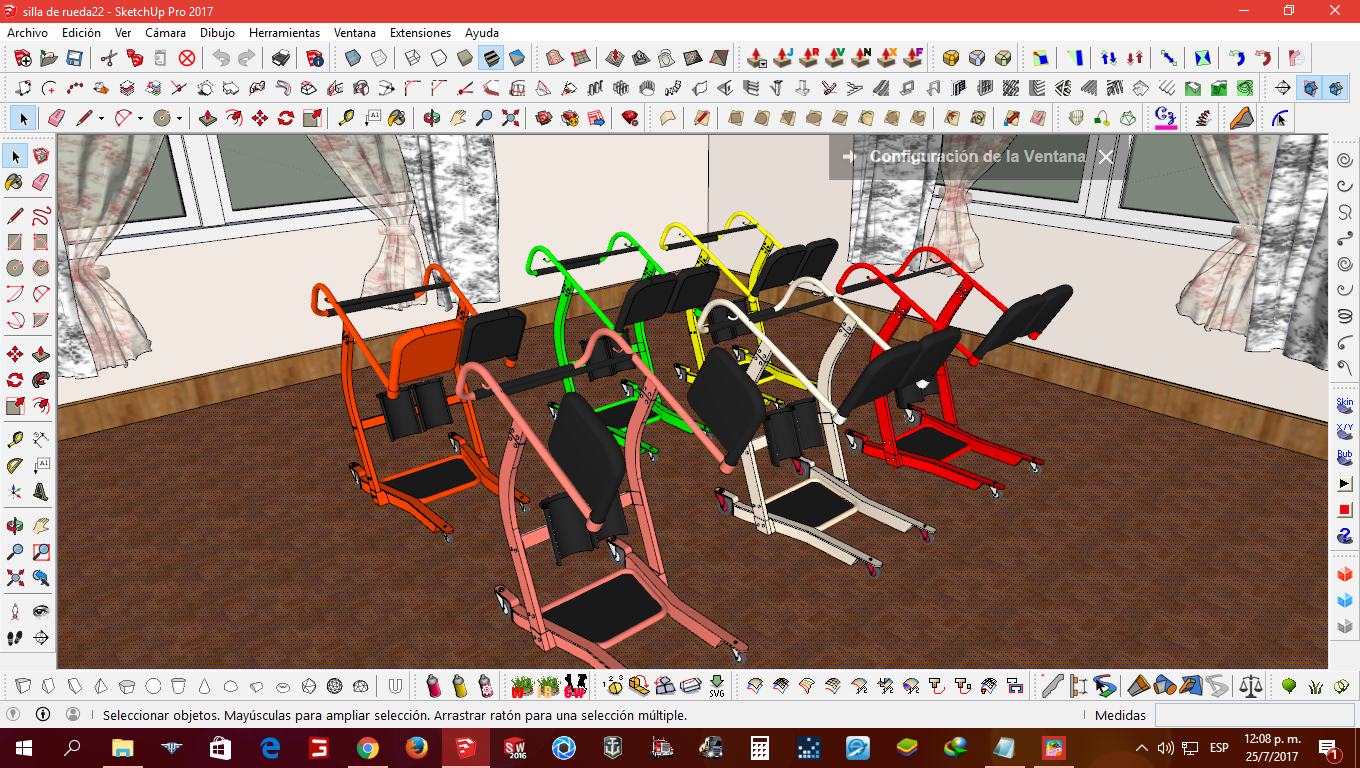Switch to Wireframe face style
The image size is (1360, 768).
coord(412,58)
